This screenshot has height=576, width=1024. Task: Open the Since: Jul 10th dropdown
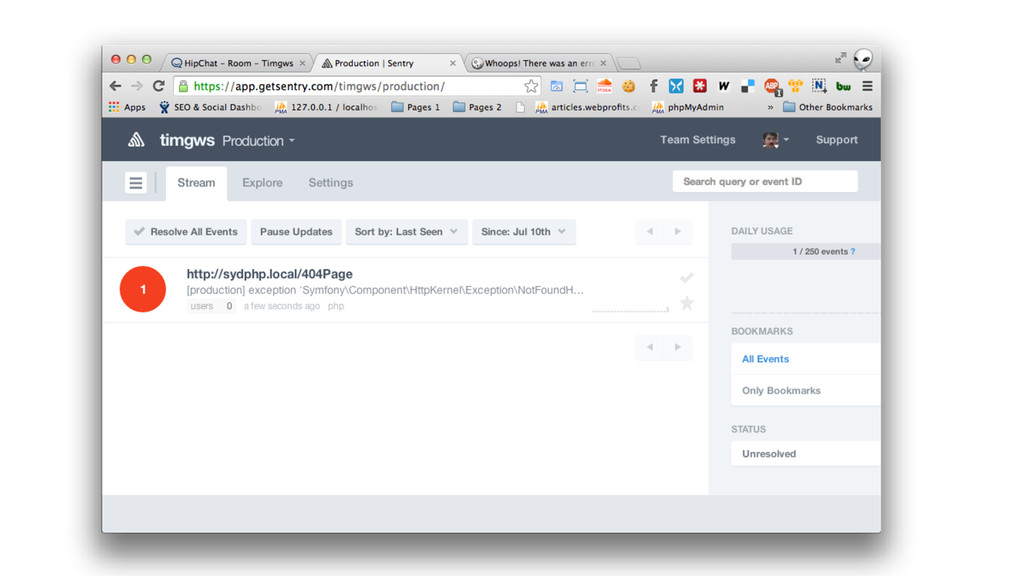(524, 232)
